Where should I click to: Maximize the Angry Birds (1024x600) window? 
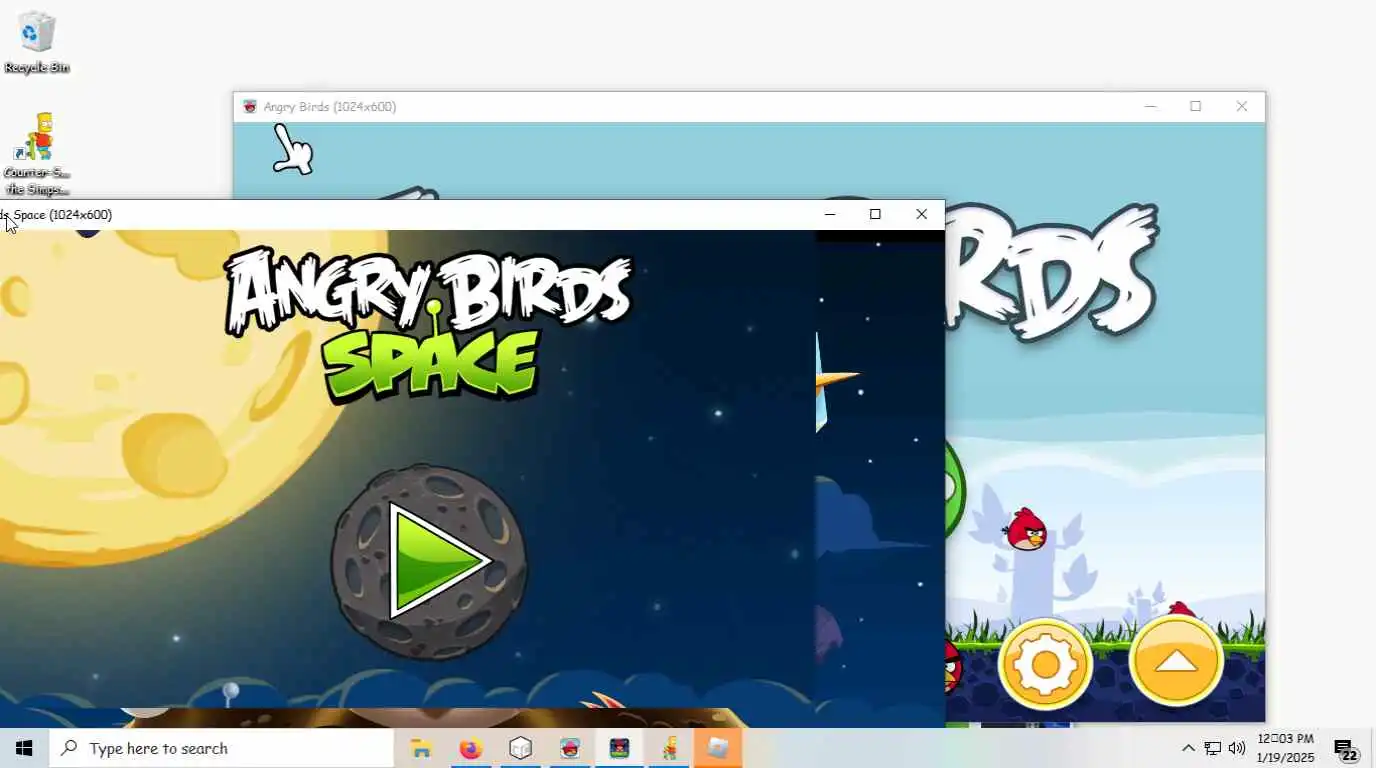tap(1195, 106)
